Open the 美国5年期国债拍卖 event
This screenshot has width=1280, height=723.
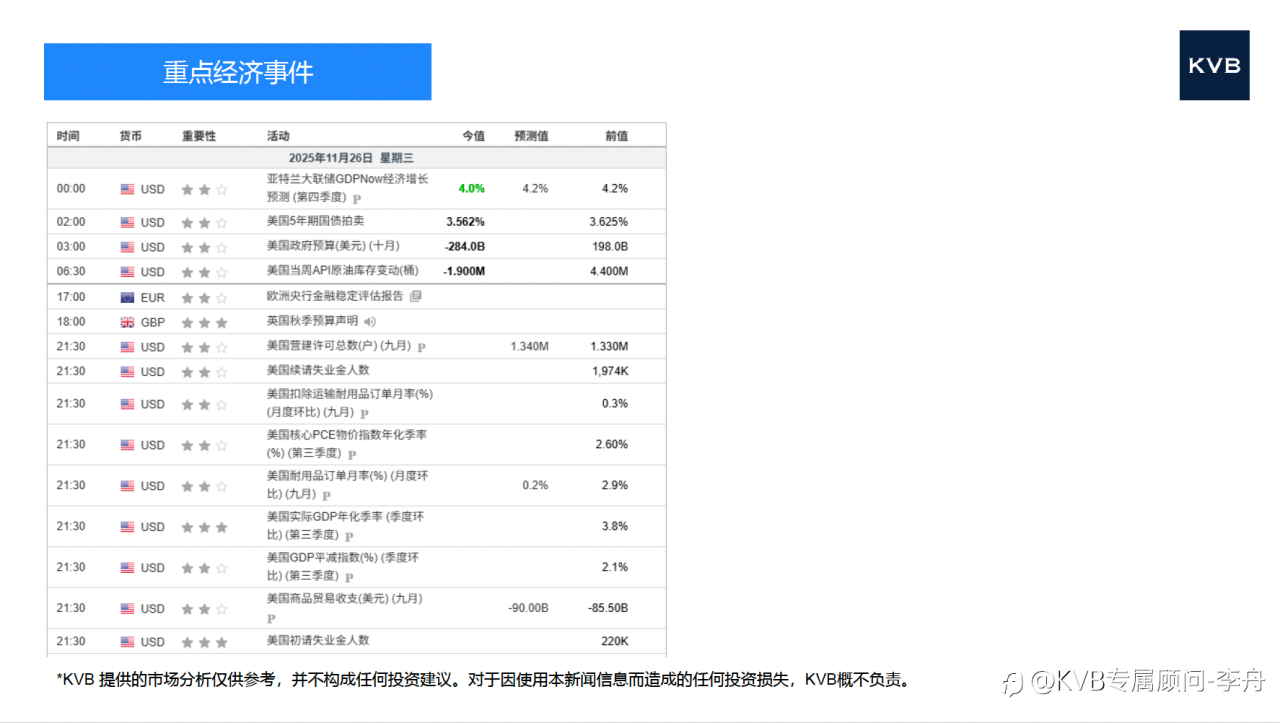[x=316, y=221]
